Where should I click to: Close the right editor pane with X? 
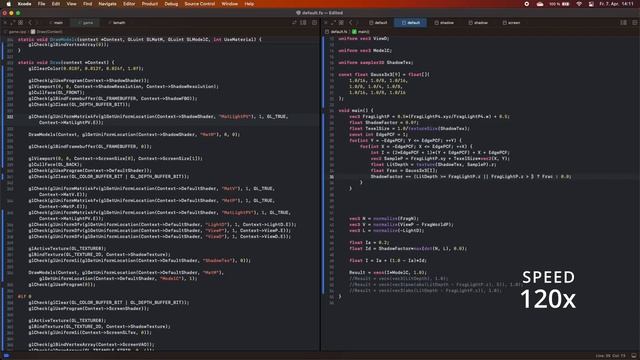(326, 23)
